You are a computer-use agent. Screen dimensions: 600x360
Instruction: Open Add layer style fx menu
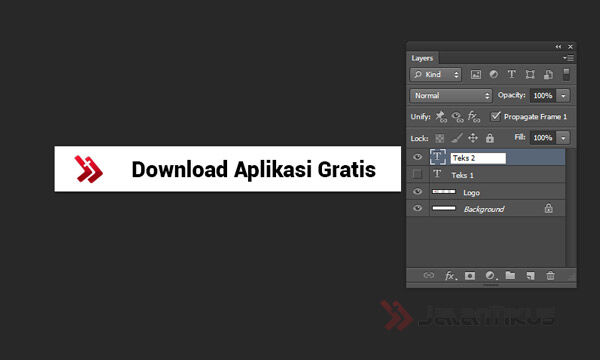pyautogui.click(x=451, y=275)
